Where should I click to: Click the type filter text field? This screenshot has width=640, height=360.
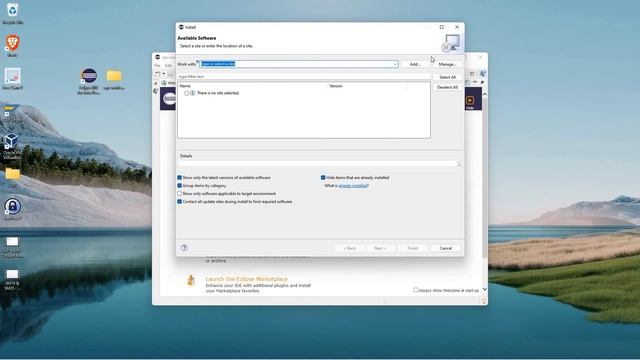304,77
